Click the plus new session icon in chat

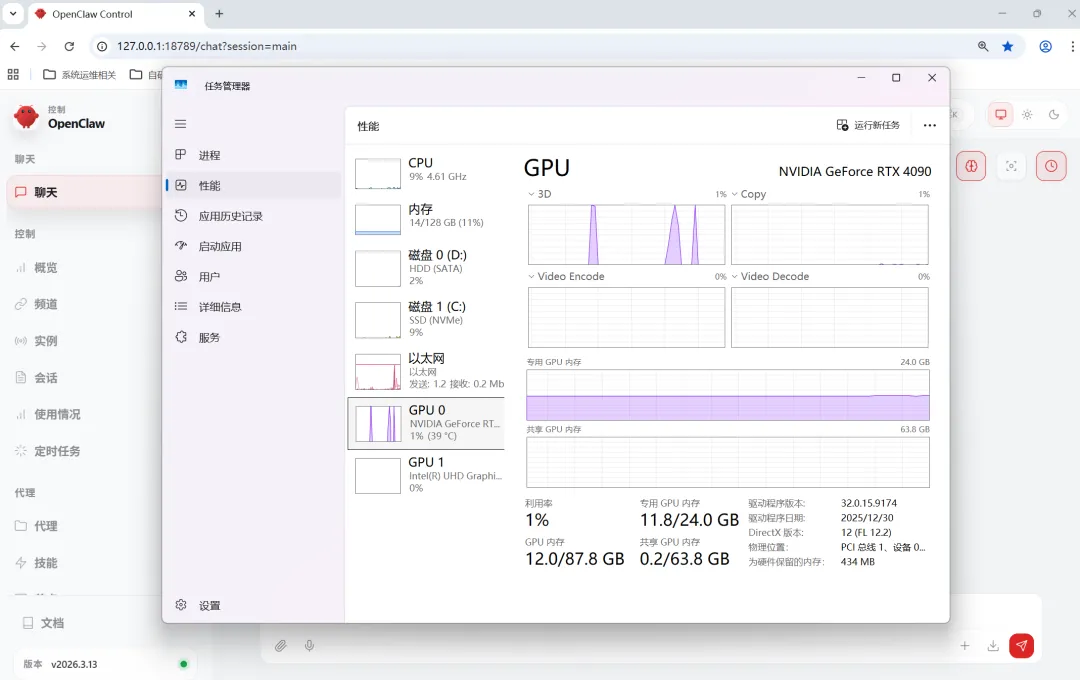965,646
